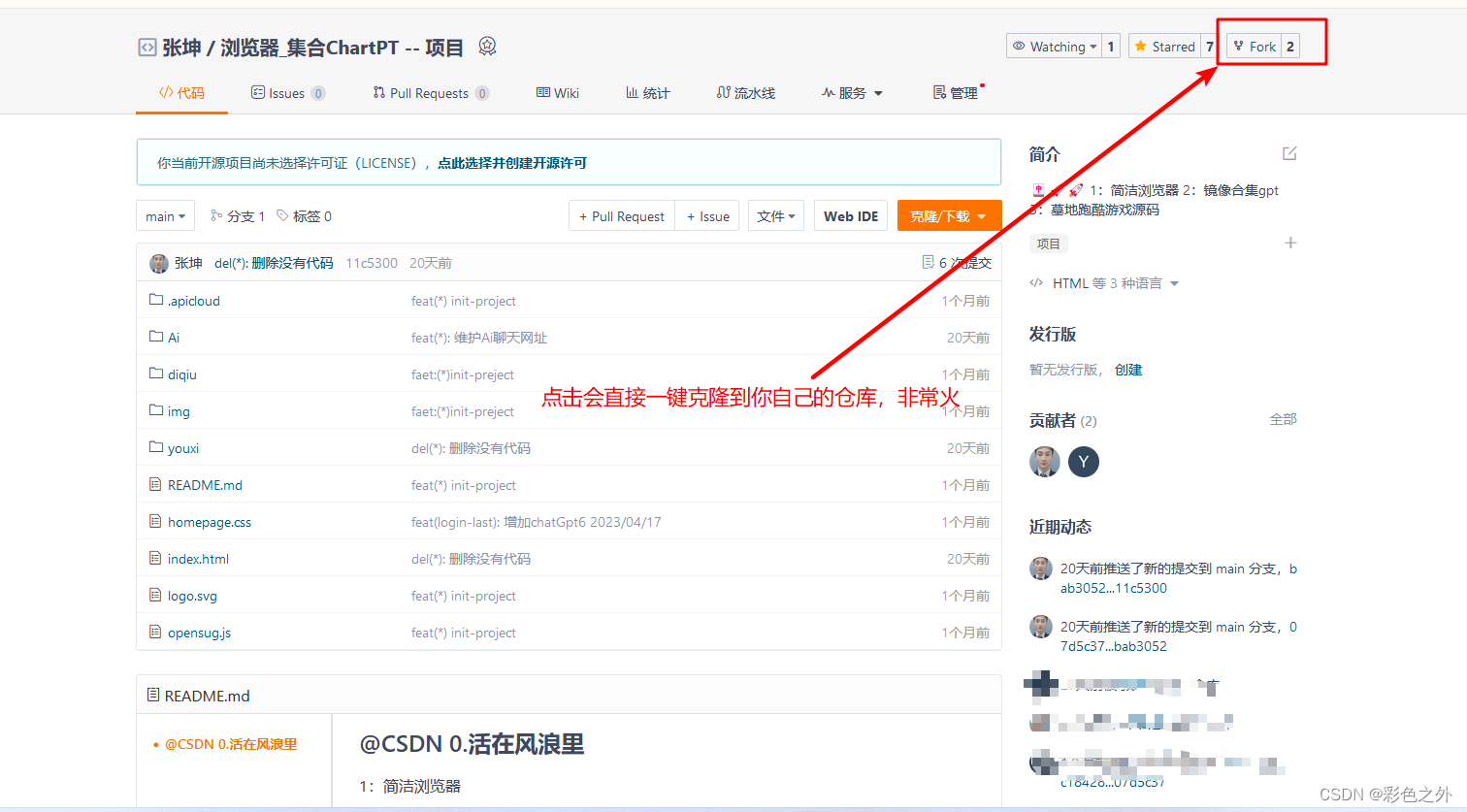
Task: Click the 6 次提交 commits link
Action: coord(957,263)
